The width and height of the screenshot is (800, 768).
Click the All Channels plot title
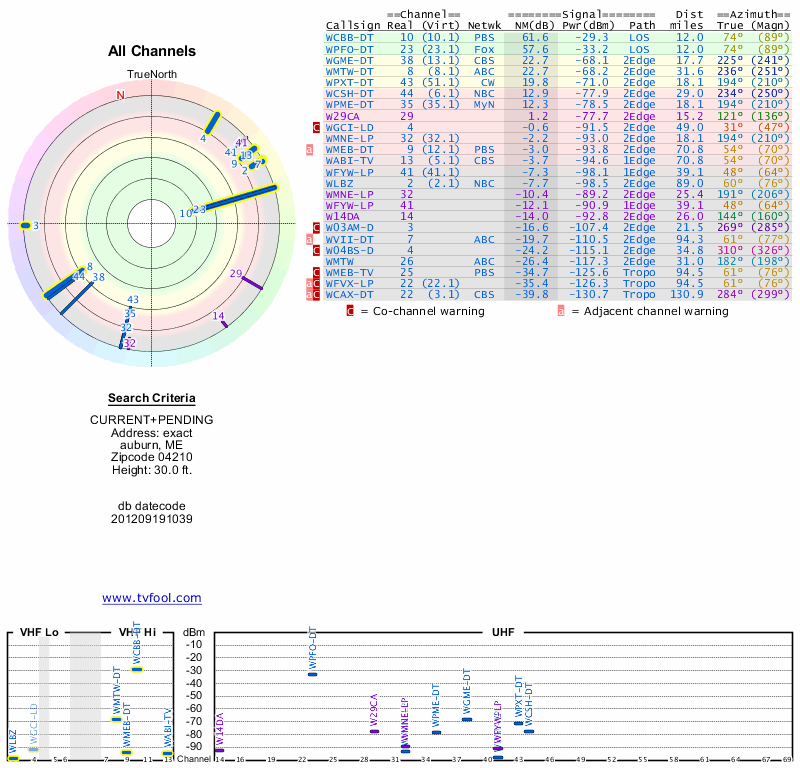point(151,51)
